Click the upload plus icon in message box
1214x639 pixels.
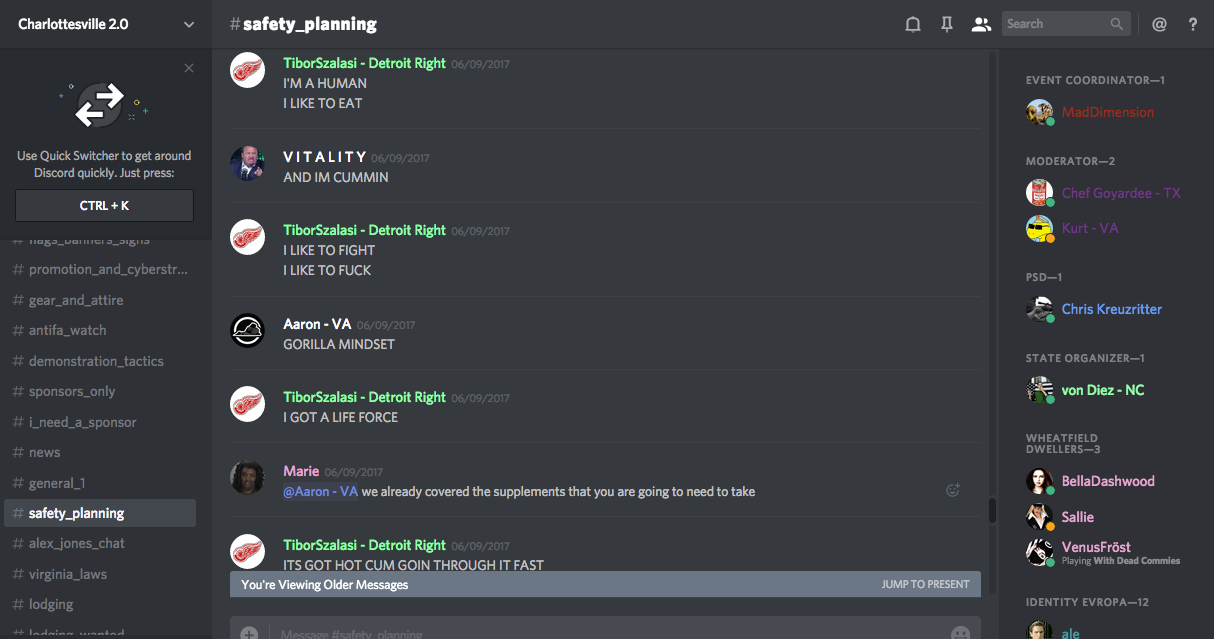pos(249,633)
